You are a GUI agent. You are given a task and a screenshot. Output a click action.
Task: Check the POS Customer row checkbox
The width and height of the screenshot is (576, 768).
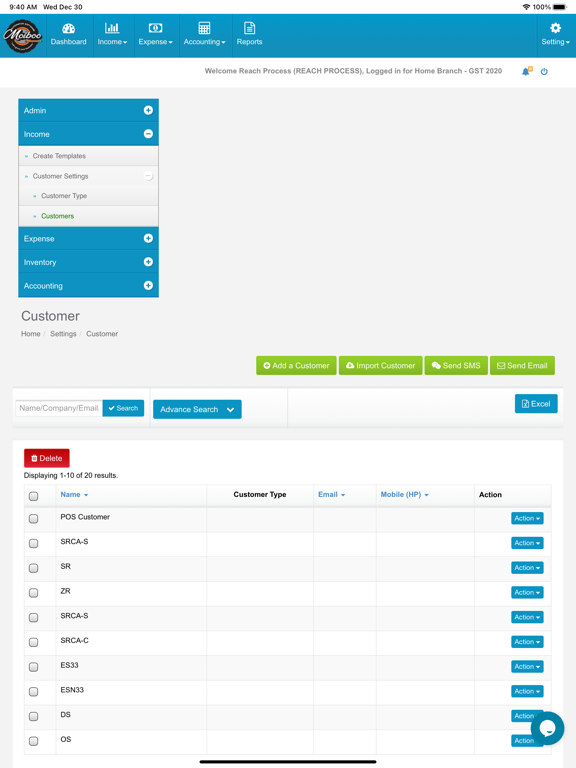point(33,519)
